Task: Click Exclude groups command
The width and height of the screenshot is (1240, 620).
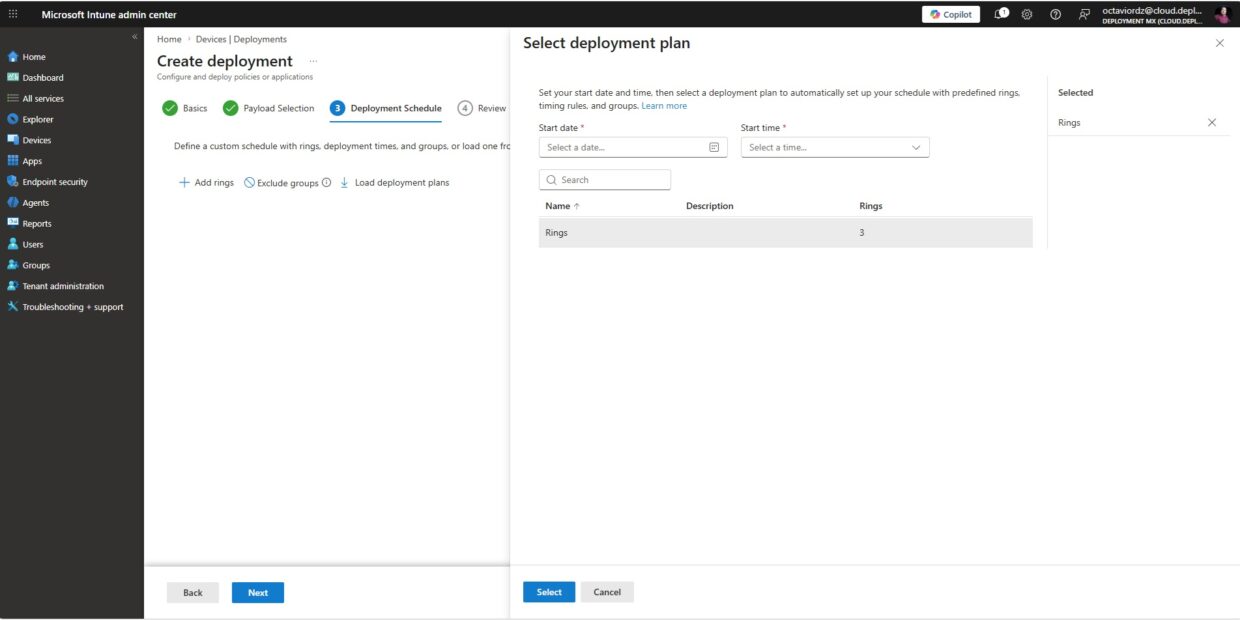Action: (x=282, y=183)
